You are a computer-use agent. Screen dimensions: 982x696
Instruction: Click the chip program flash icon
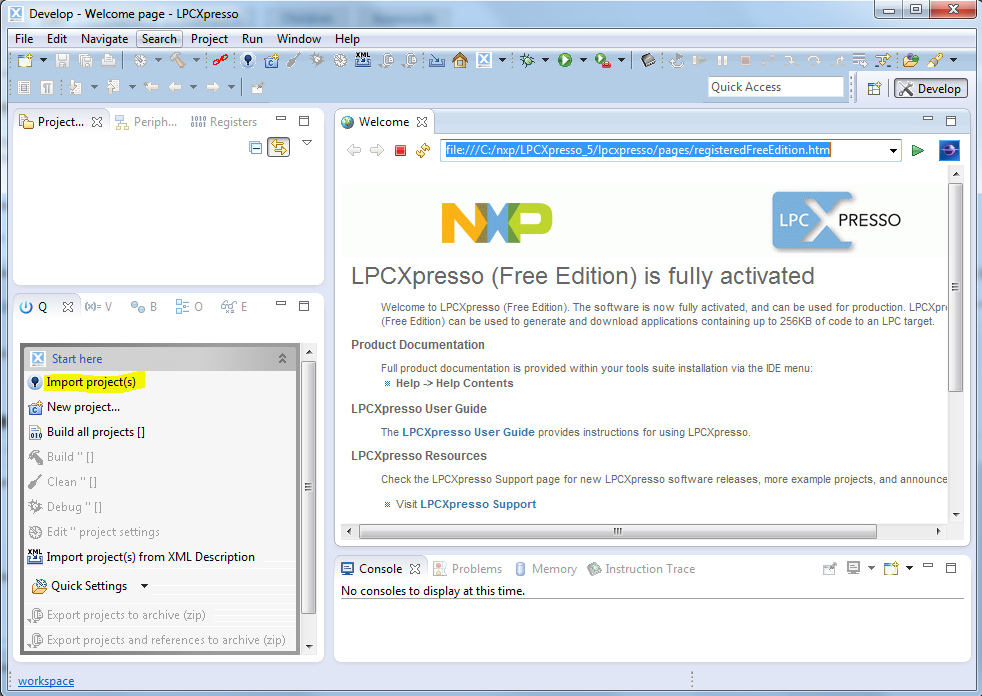tap(648, 60)
